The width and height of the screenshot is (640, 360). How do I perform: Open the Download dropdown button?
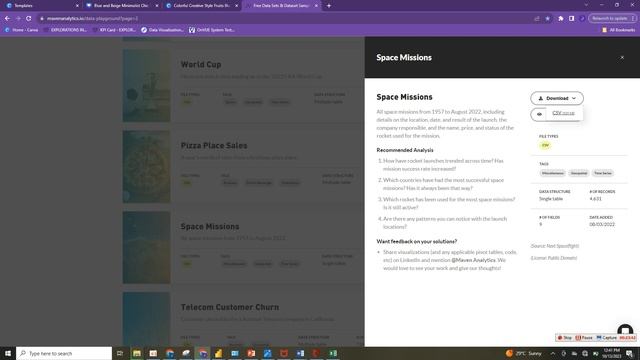pos(557,98)
